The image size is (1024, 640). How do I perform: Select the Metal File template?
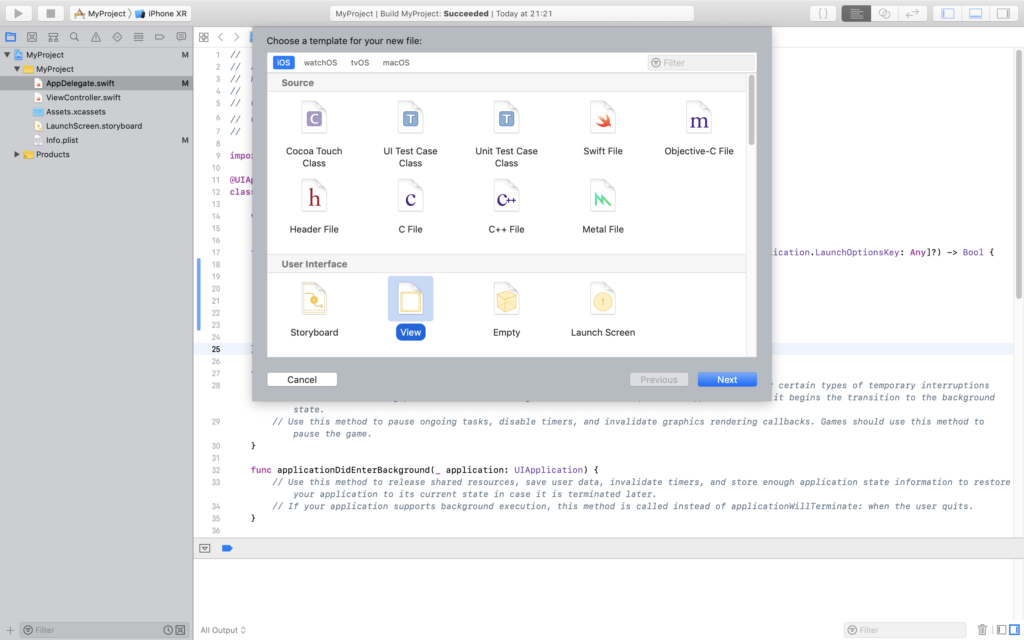(603, 207)
